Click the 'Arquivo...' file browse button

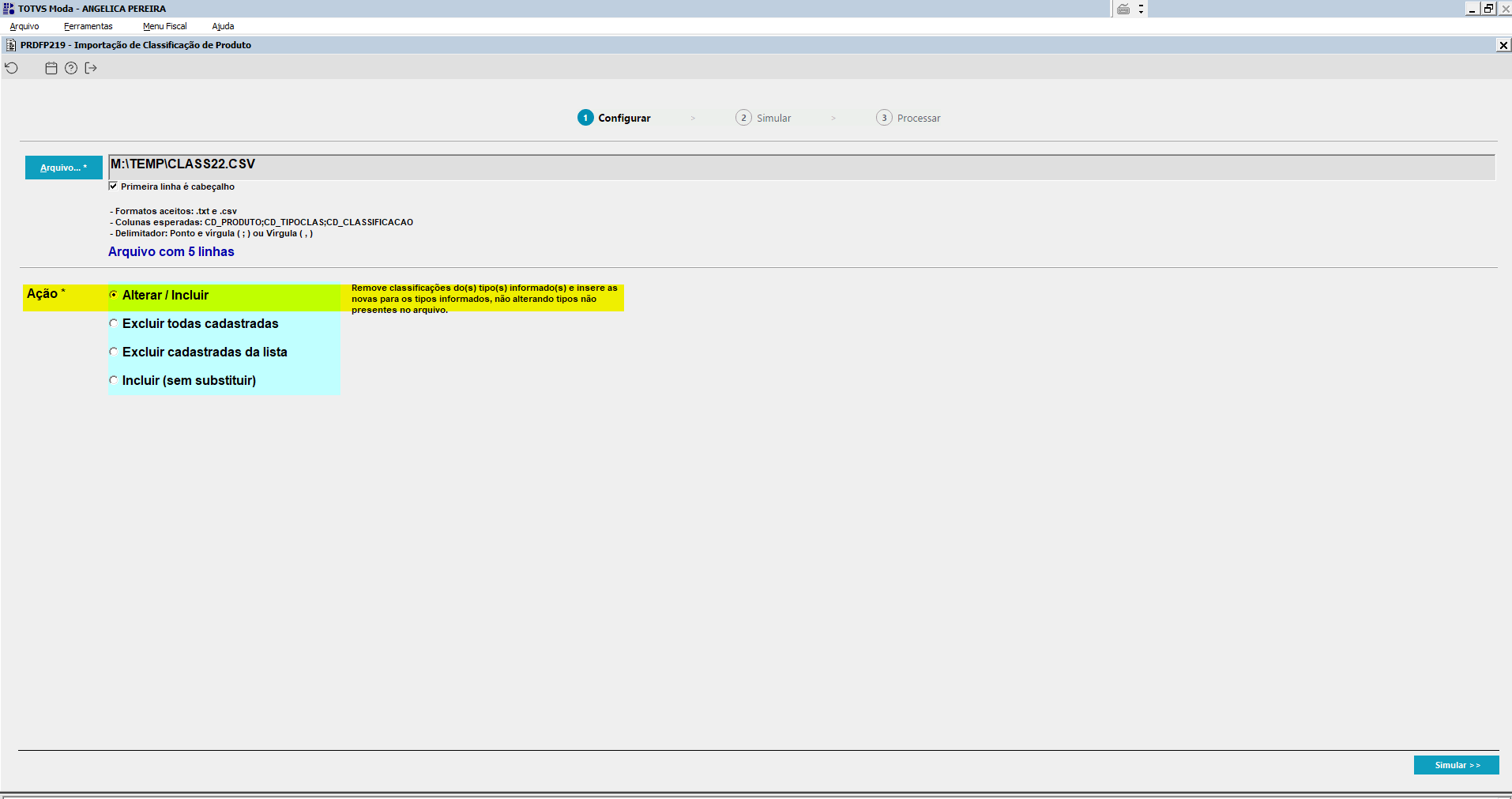coord(64,168)
